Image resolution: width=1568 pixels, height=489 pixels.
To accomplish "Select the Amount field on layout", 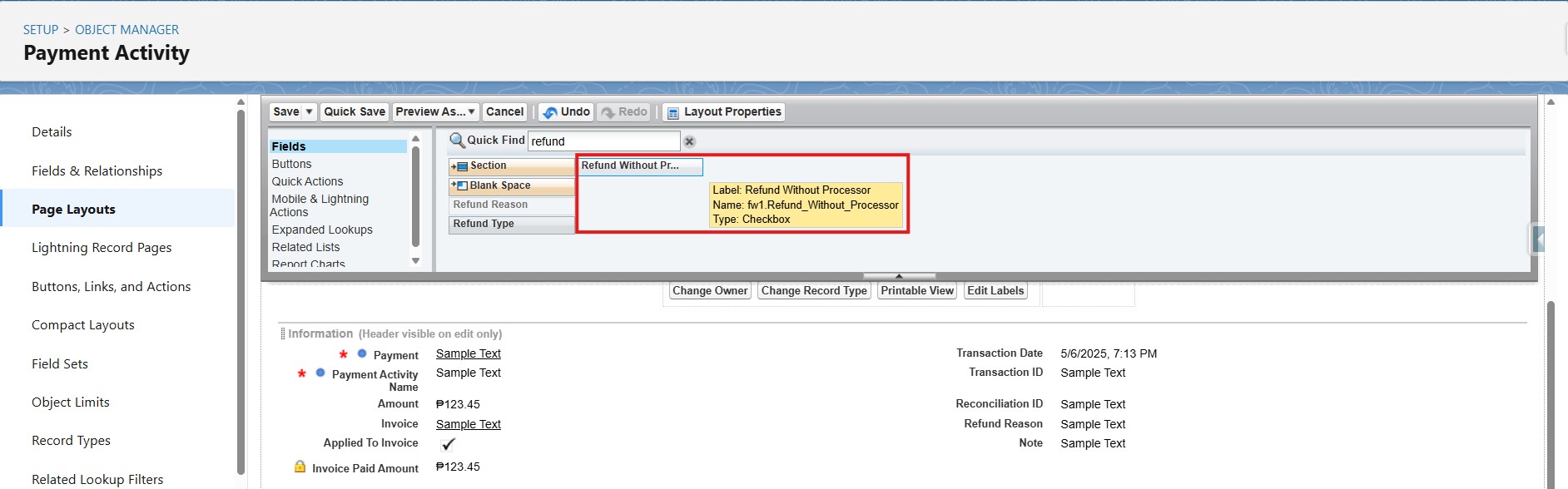I will coord(398,404).
